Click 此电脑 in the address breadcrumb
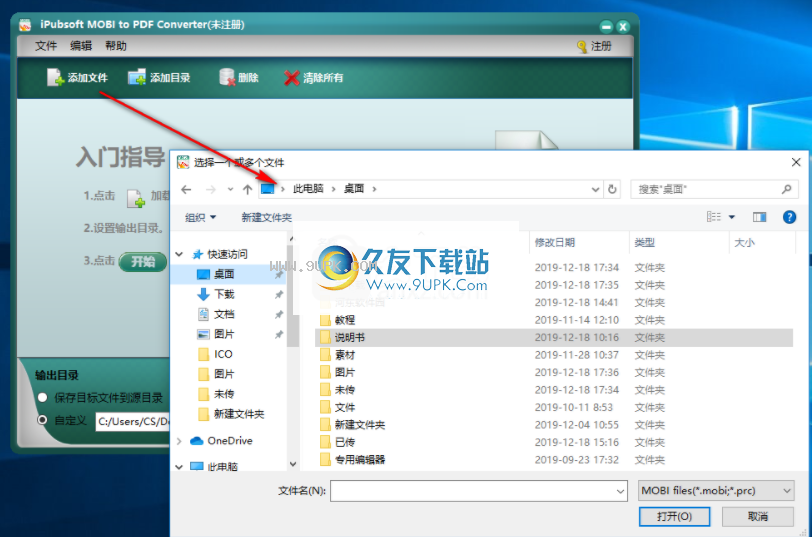Image resolution: width=812 pixels, height=537 pixels. pos(308,189)
